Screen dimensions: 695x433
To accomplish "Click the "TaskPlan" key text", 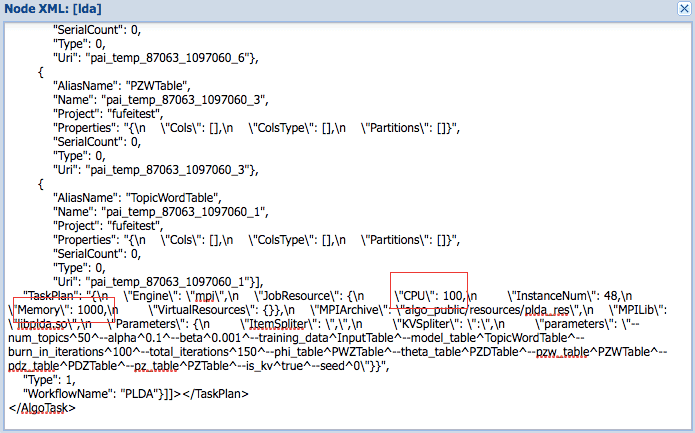I will tap(50, 296).
